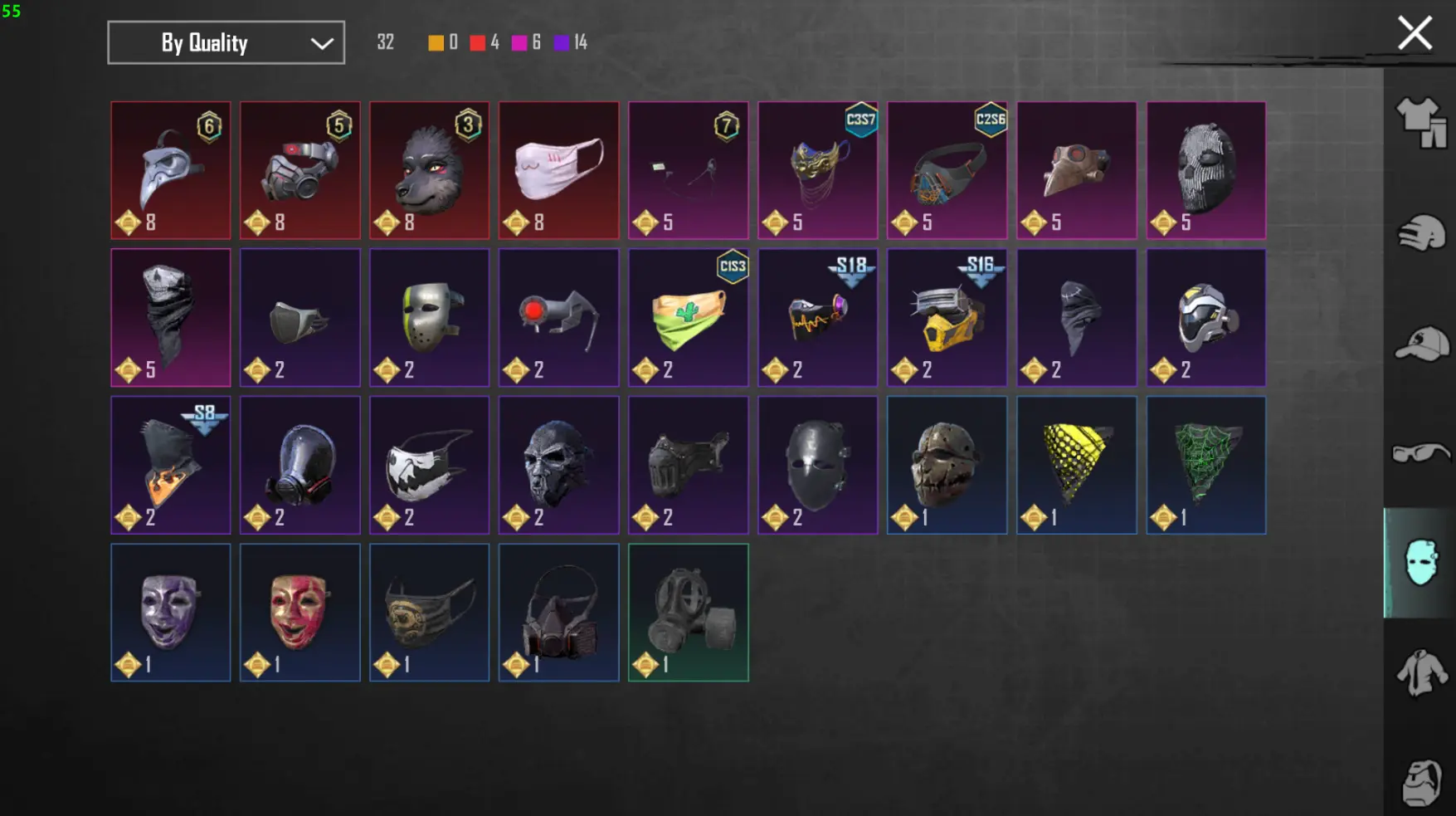Viewport: 1456px width, 816px height.
Task: Open the backpack category icon
Action: pos(1421,782)
